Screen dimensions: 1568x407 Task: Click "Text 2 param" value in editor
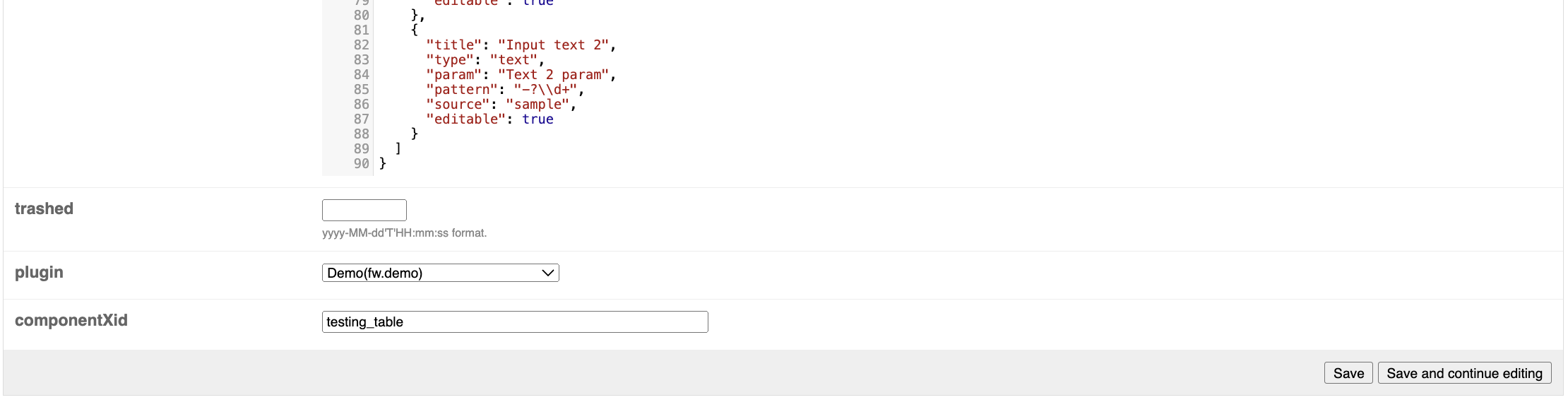[553, 74]
